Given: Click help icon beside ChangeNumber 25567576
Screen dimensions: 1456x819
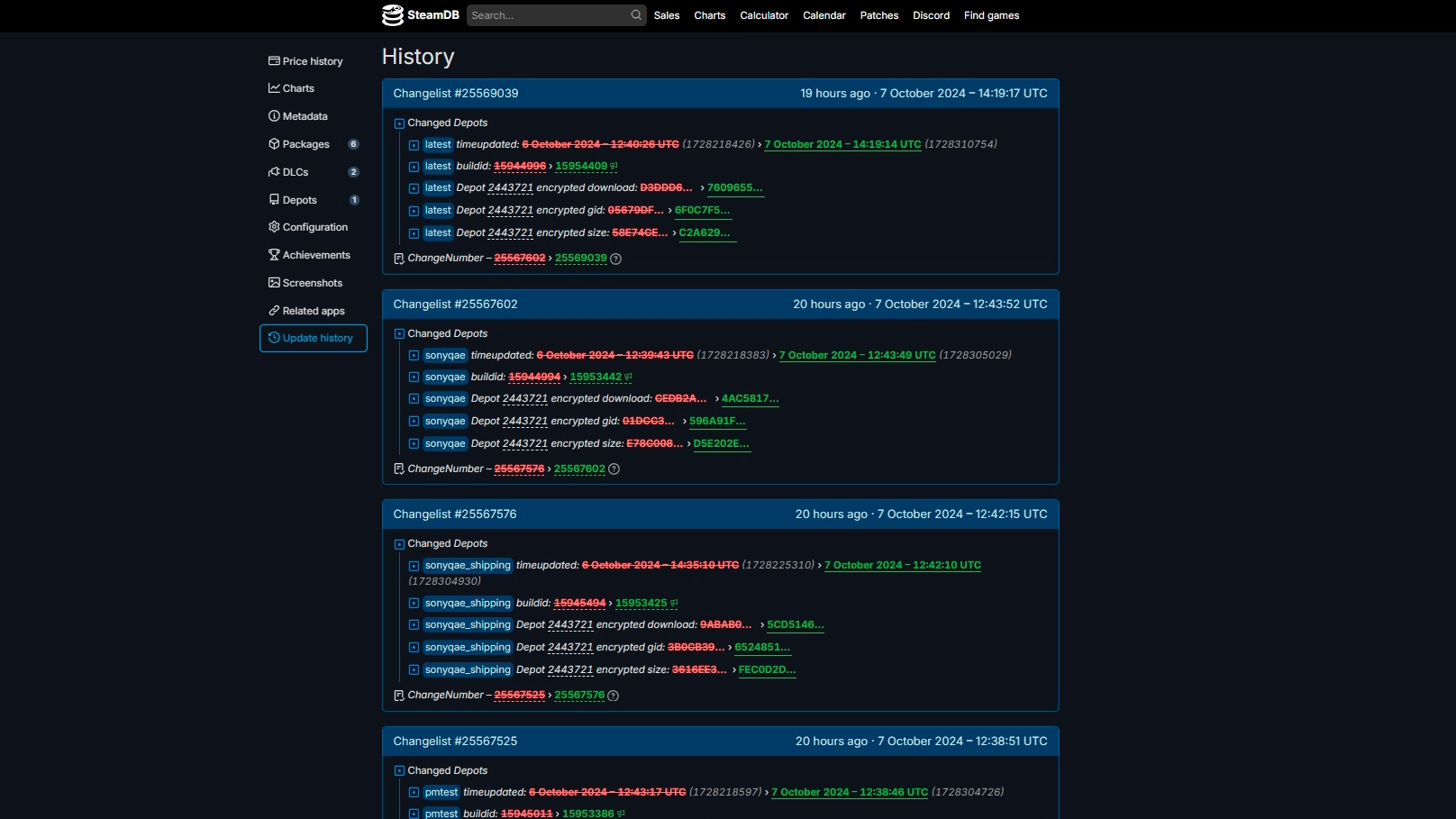Looking at the screenshot, I should (x=614, y=696).
